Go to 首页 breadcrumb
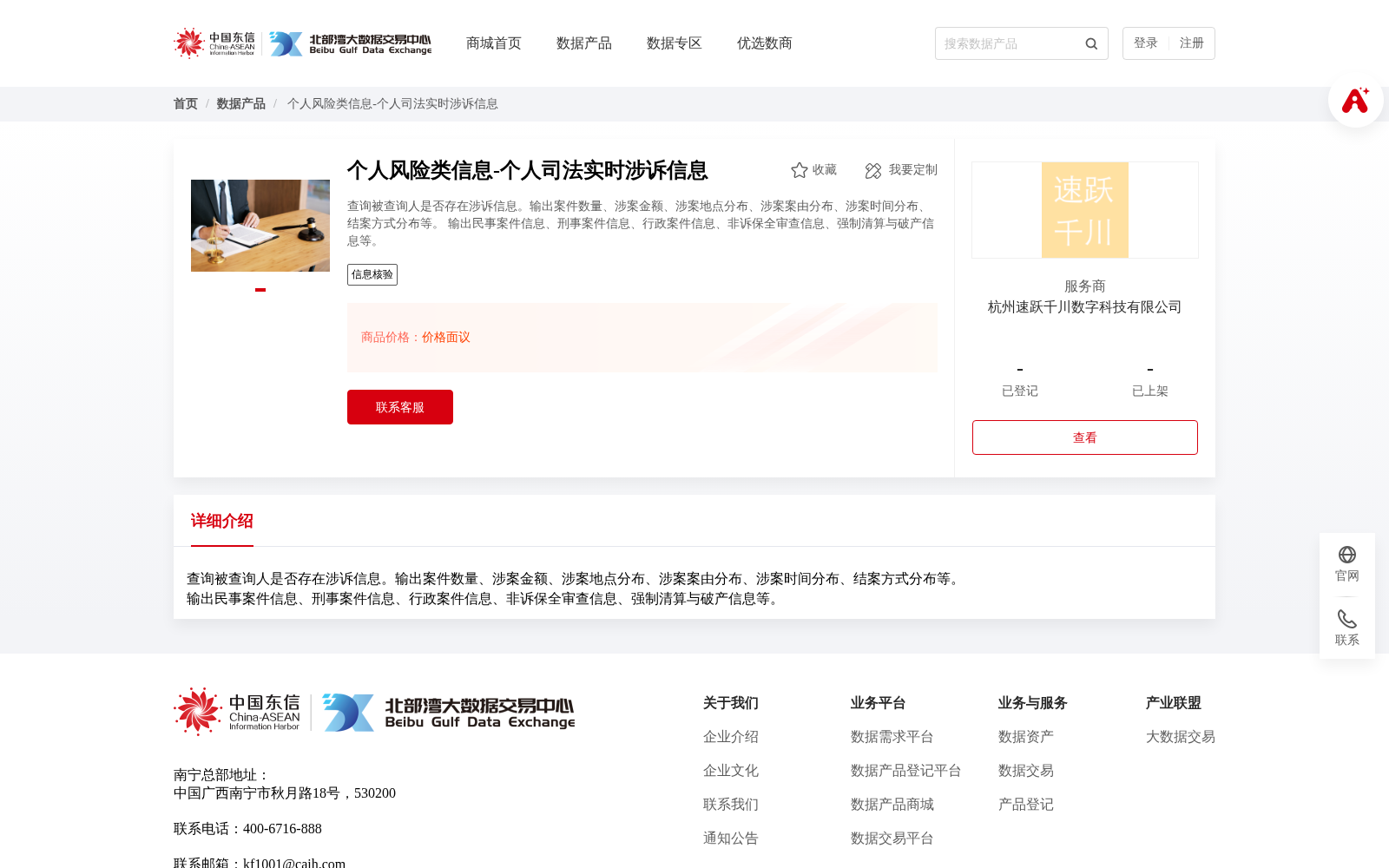Screen dimensions: 1389x868 (186, 103)
